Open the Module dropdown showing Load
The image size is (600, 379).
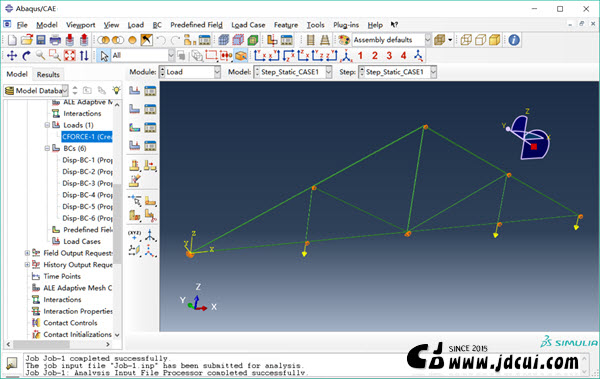point(190,72)
